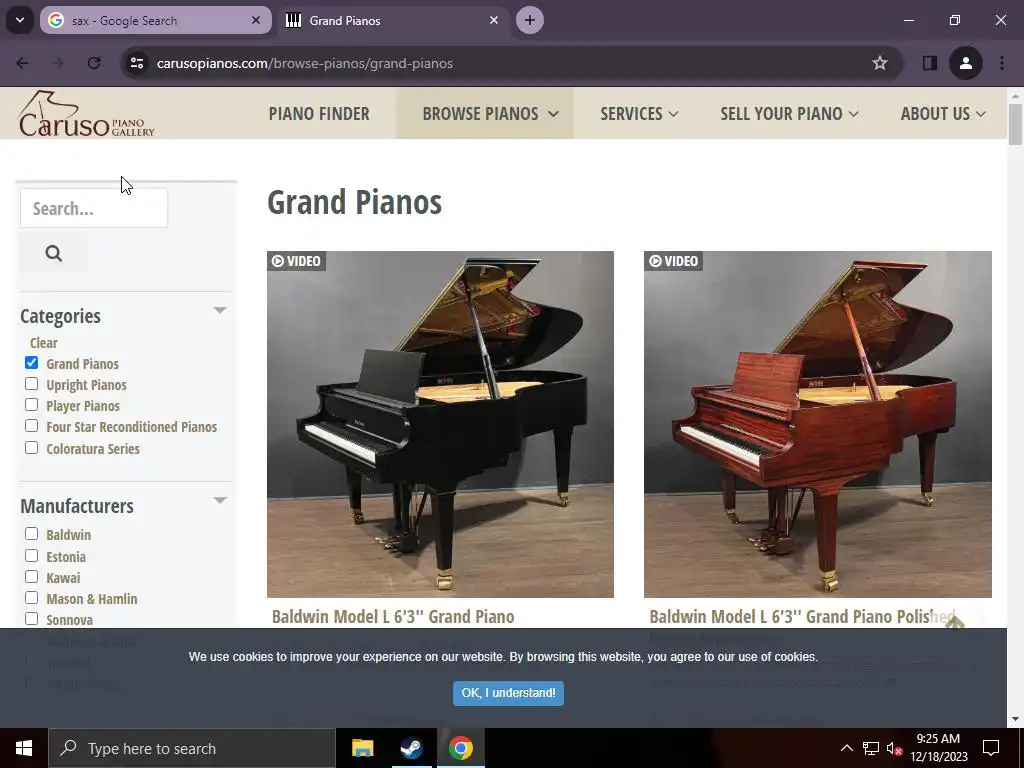This screenshot has width=1024, height=768.
Task: Click the network icon in system tray
Action: point(871,748)
